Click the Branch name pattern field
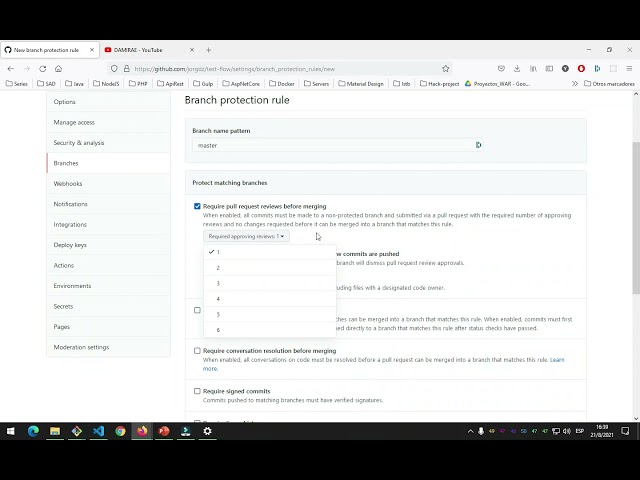 click(x=338, y=145)
